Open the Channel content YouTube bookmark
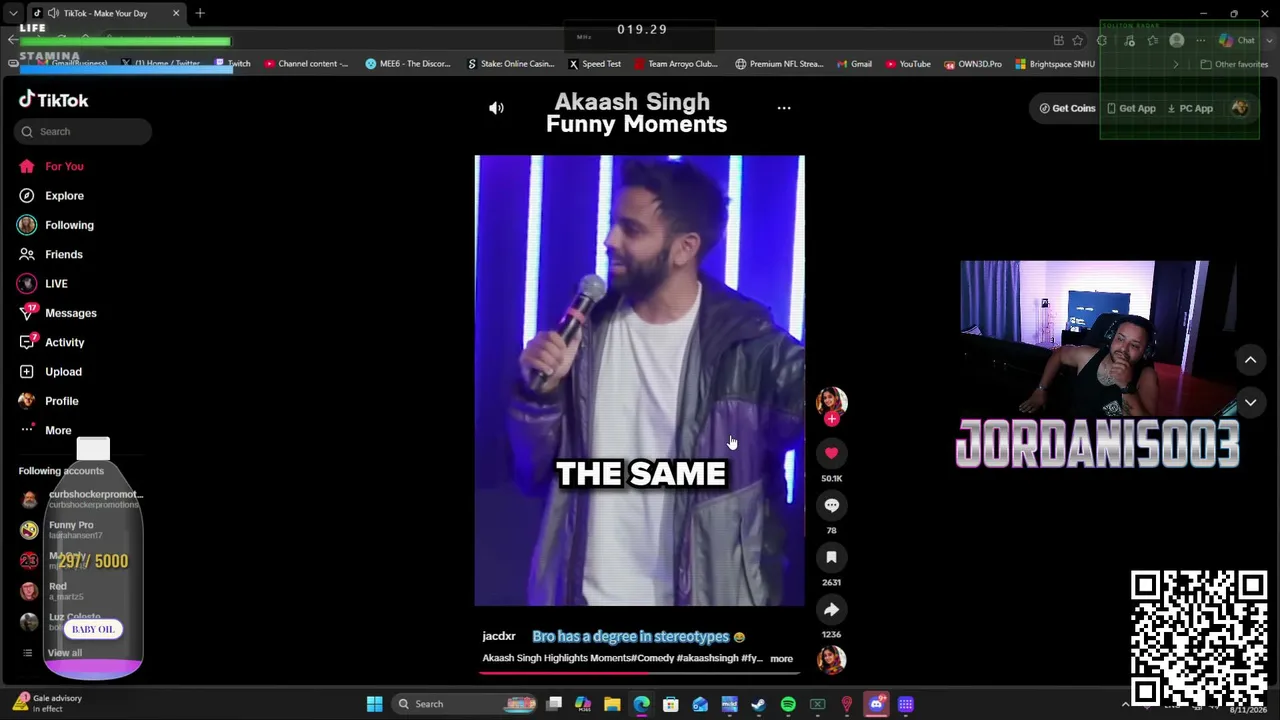Screen dimensions: 1280x720 pos(307,64)
